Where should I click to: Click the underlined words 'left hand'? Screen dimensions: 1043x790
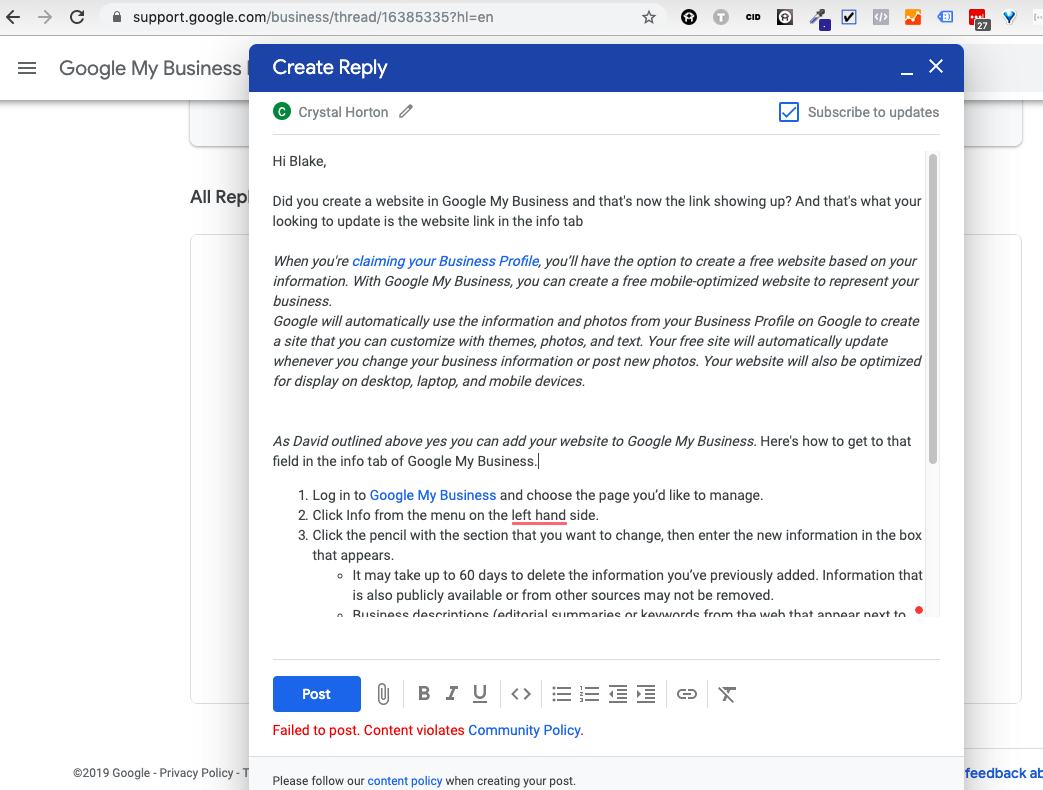(x=539, y=515)
